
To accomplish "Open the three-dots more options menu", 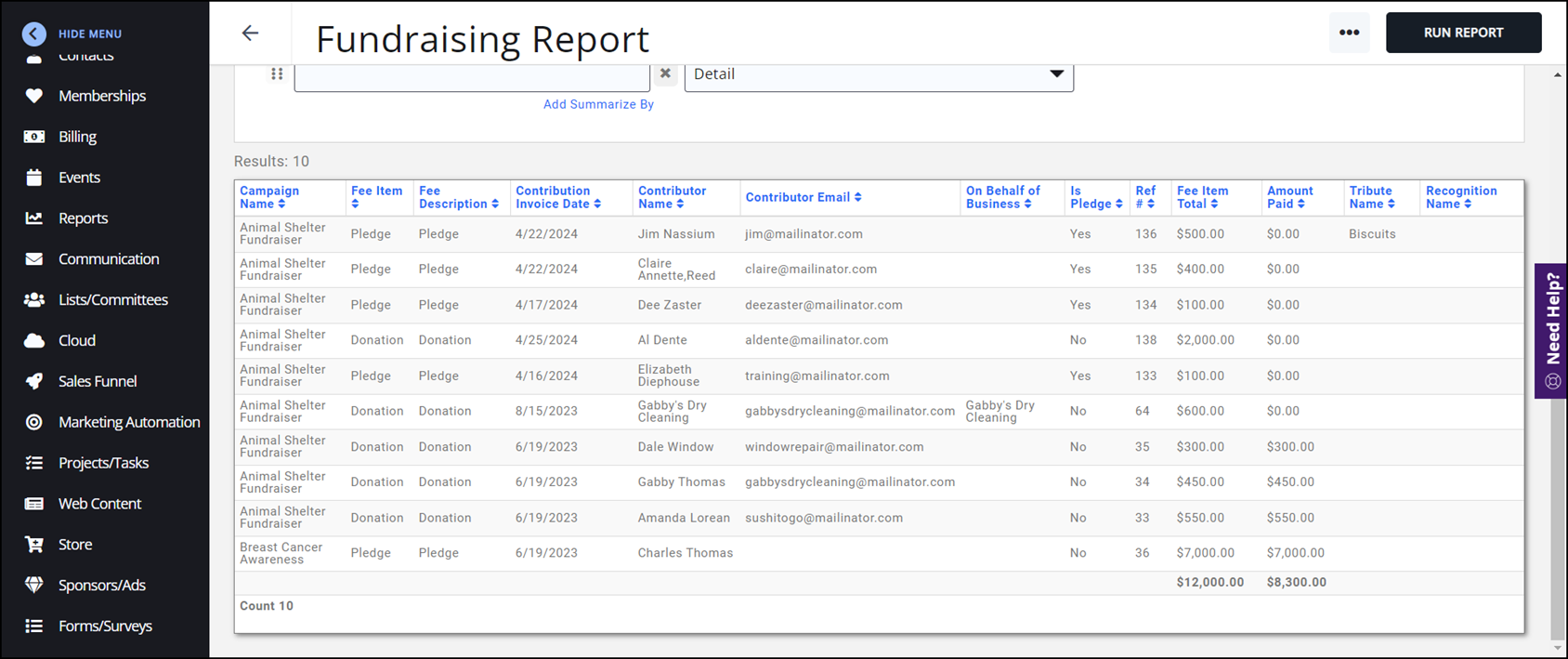I will coord(1349,33).
